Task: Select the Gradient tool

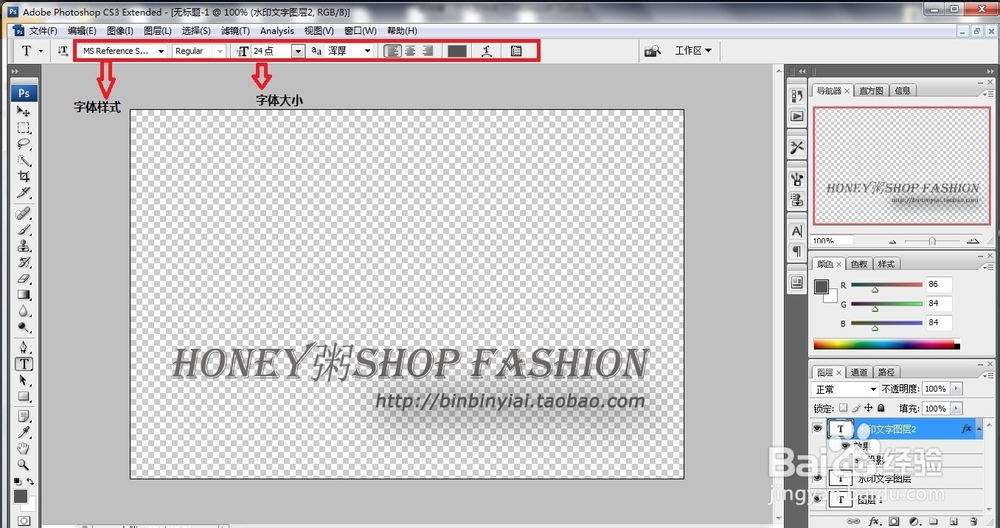Action: tap(24, 295)
